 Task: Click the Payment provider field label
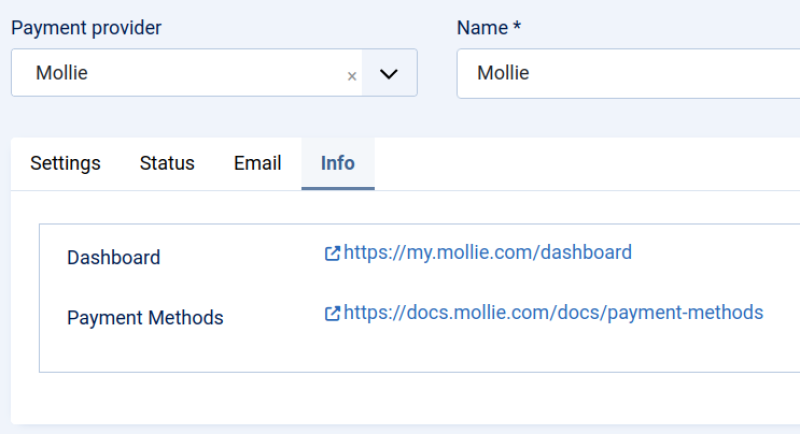click(86, 28)
